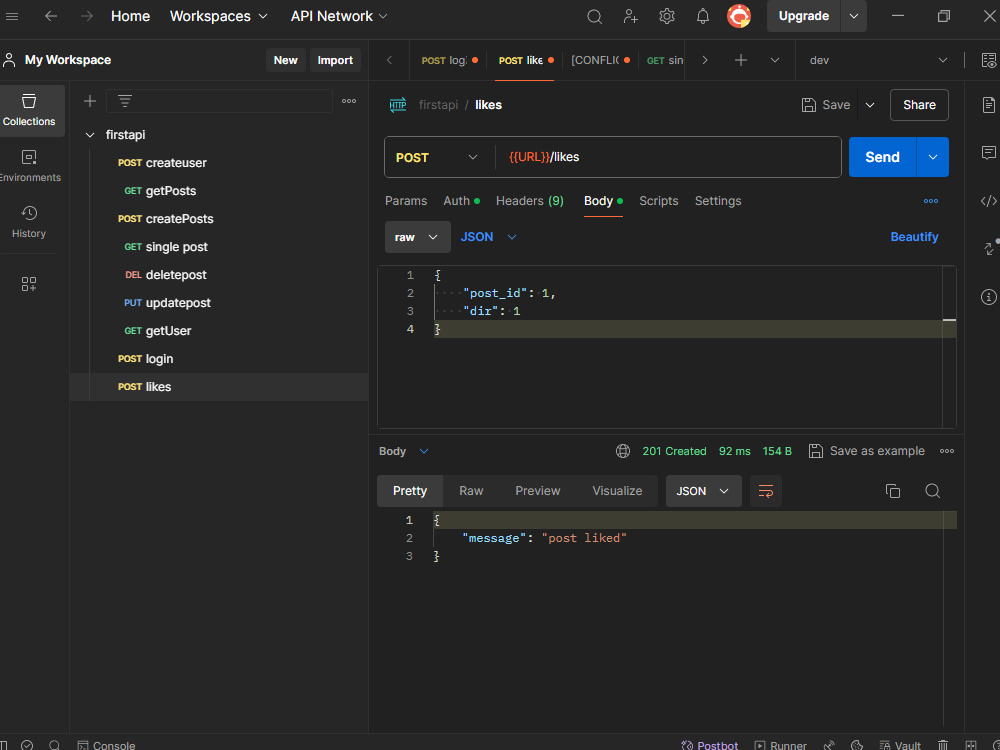Open the notifications bell
Screen dimensions: 1000x750
pos(703,17)
